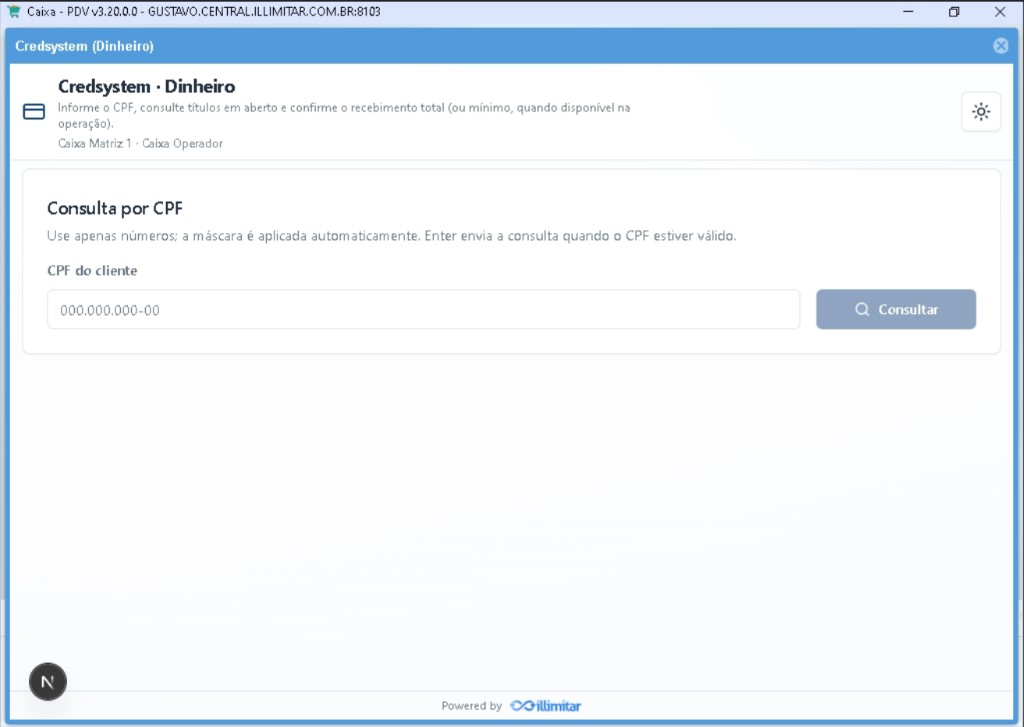This screenshot has height=727, width=1024.
Task: Click the shopping cart app icon in title bar
Action: 14,11
